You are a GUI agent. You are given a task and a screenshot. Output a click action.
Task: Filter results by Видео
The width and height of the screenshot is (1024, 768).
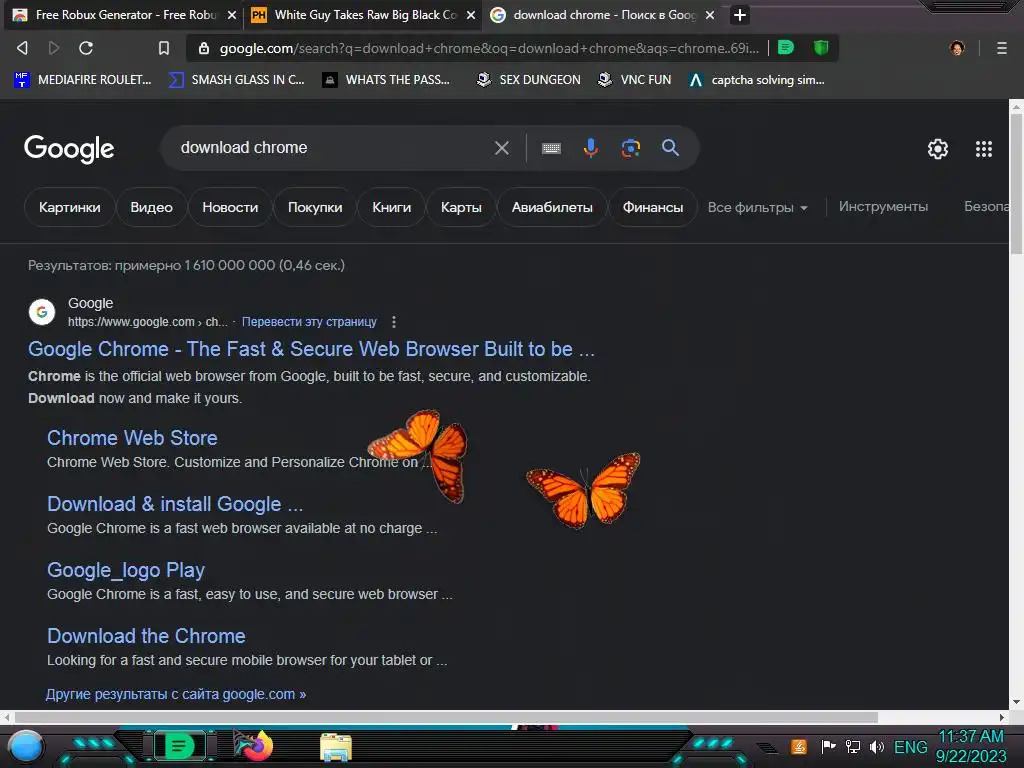[152, 208]
